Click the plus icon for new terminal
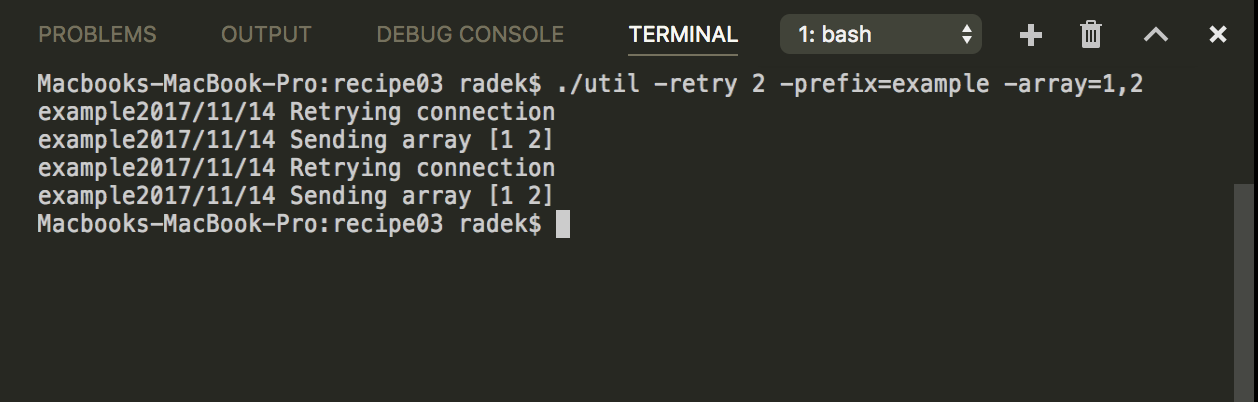Screen dimensions: 1258x402 (x=1031, y=35)
